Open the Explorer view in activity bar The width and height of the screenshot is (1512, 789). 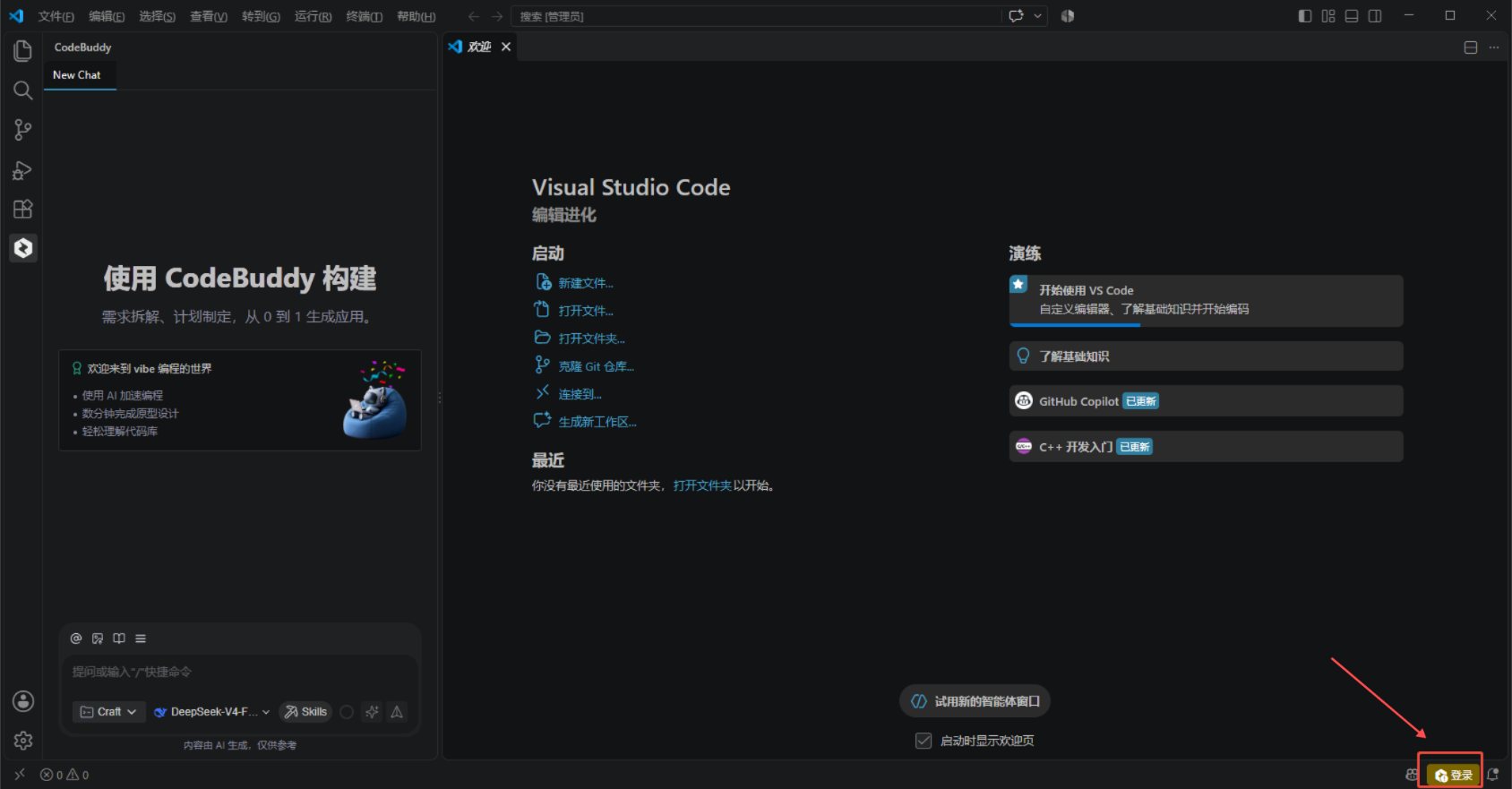tap(23, 51)
